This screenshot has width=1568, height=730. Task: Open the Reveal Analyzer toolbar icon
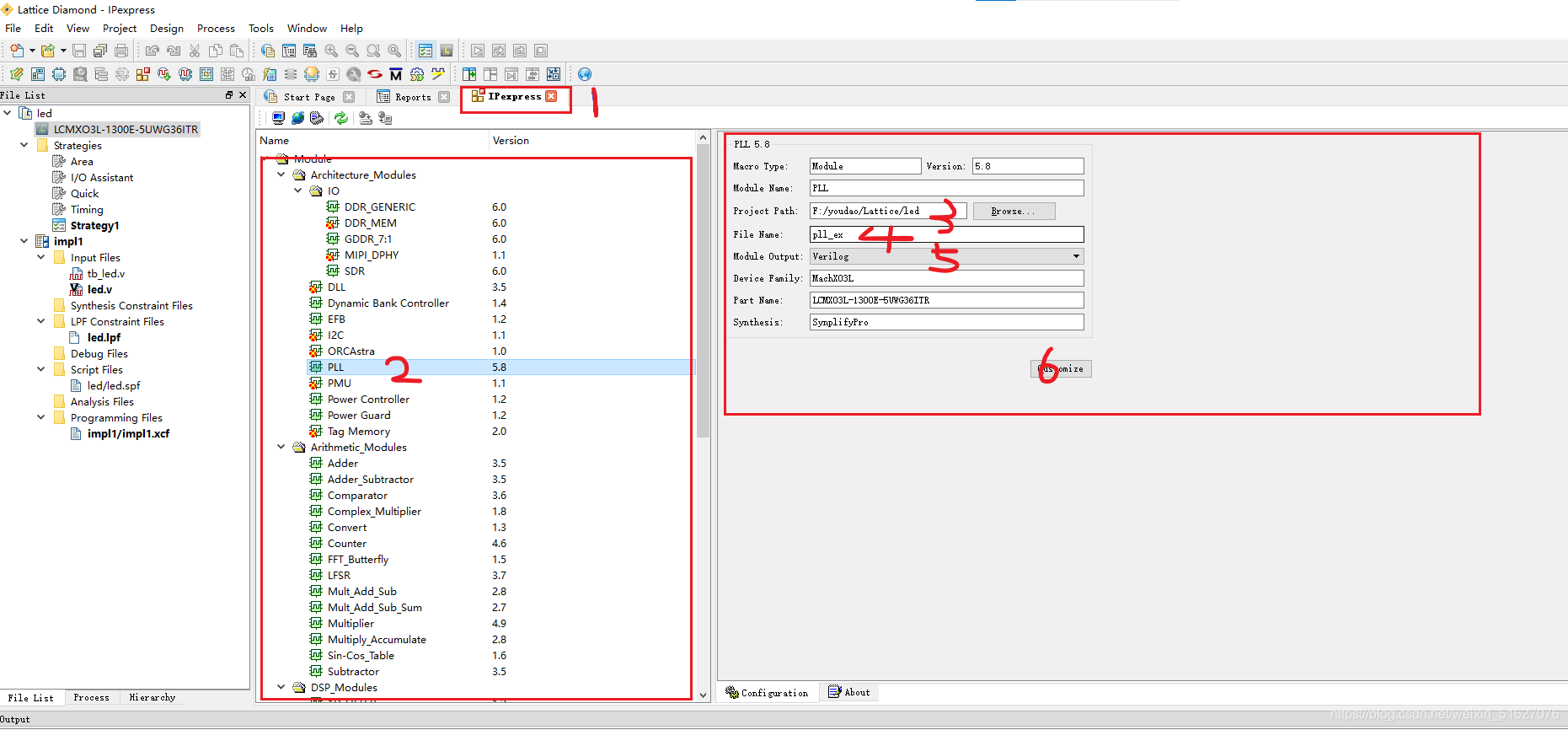185,74
